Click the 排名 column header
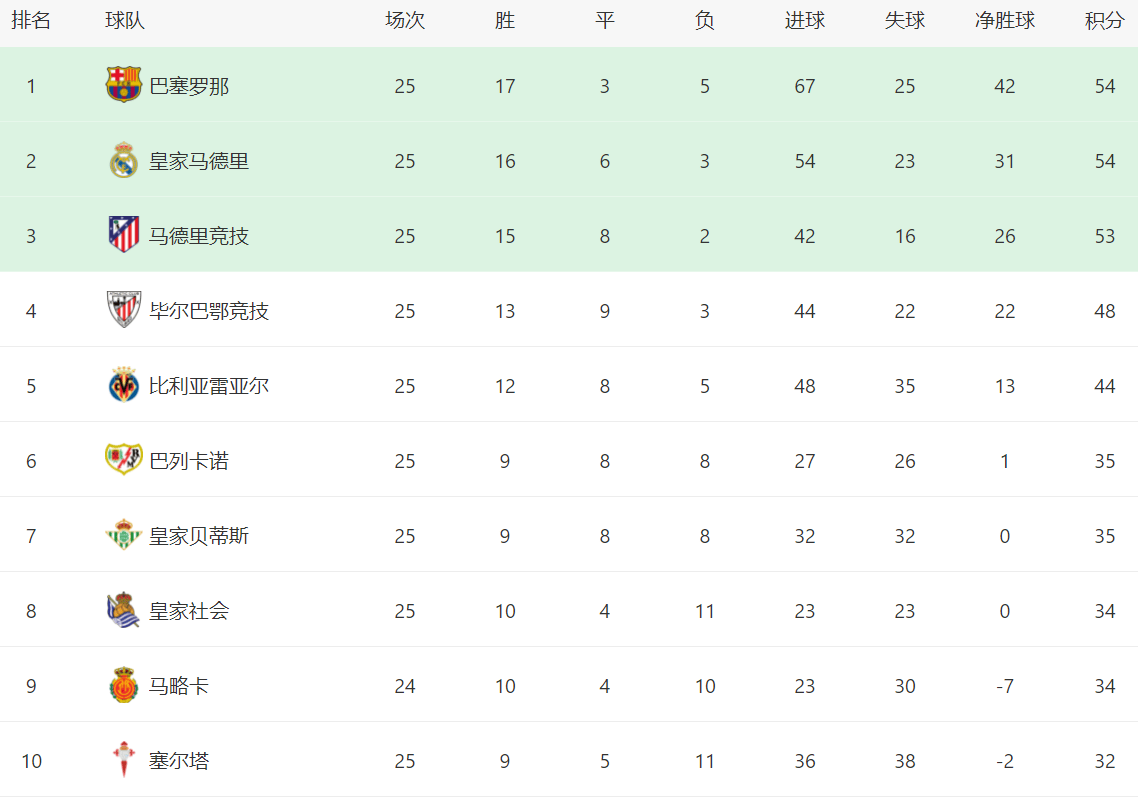 point(31,21)
